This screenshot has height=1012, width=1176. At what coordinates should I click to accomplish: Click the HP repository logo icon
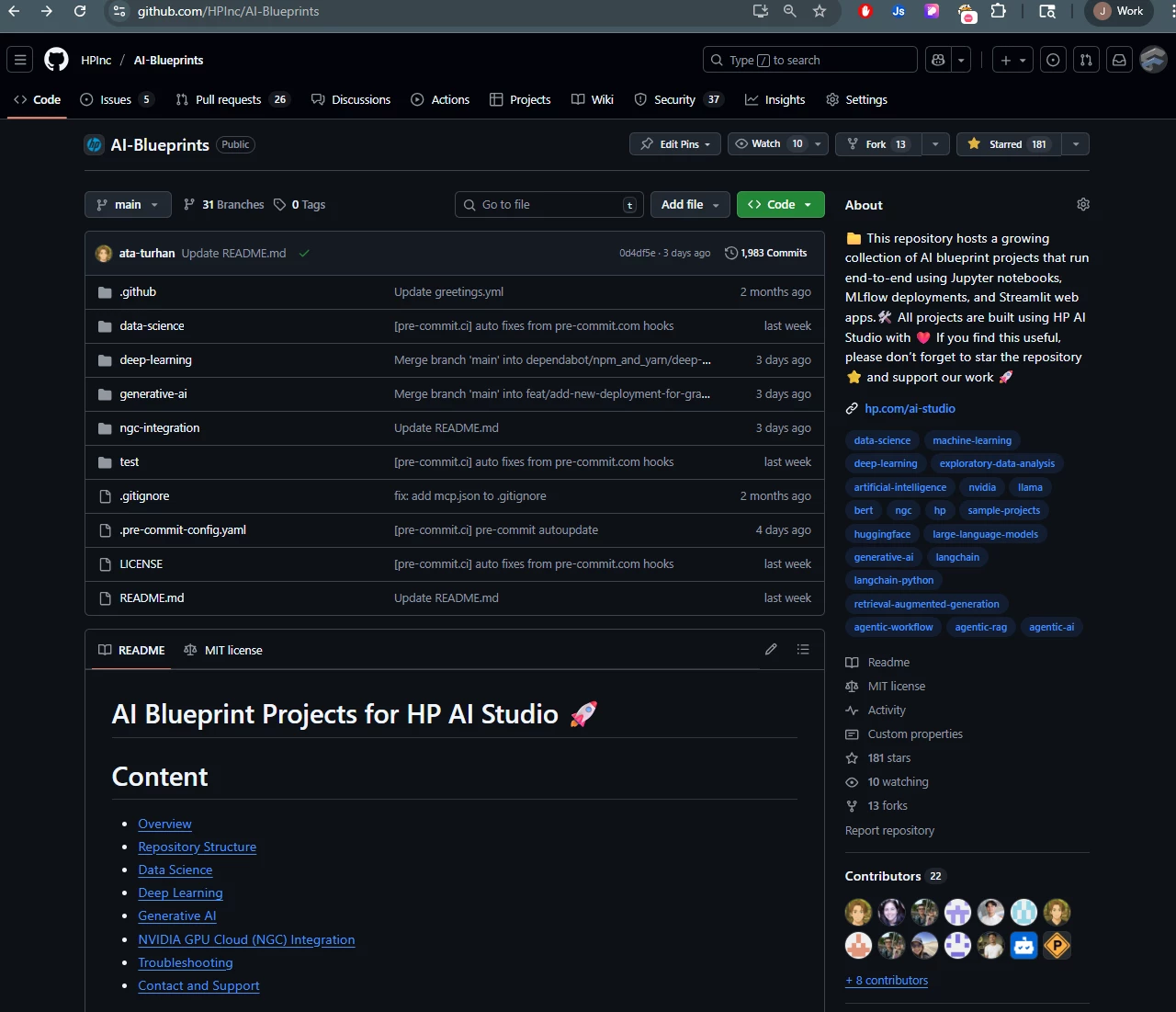tap(94, 144)
